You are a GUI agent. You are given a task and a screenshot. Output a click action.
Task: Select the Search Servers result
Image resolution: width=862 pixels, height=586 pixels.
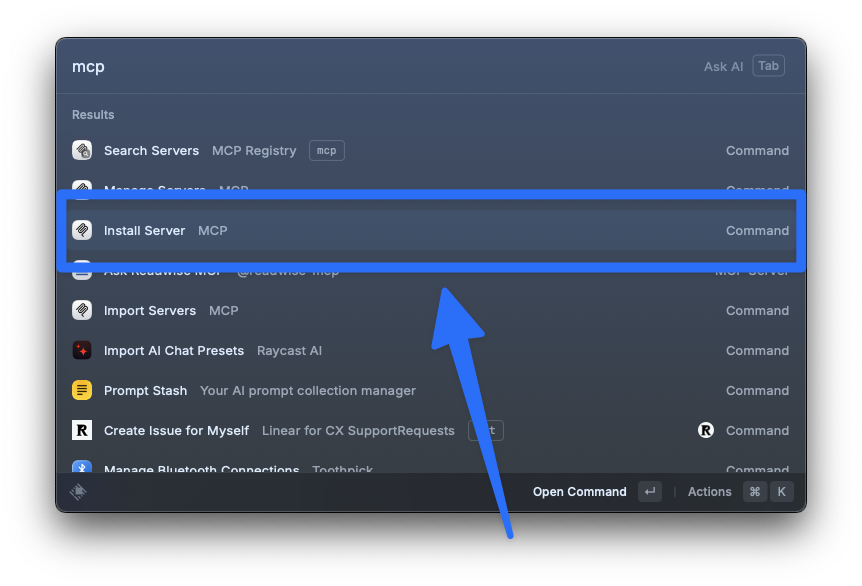(431, 150)
